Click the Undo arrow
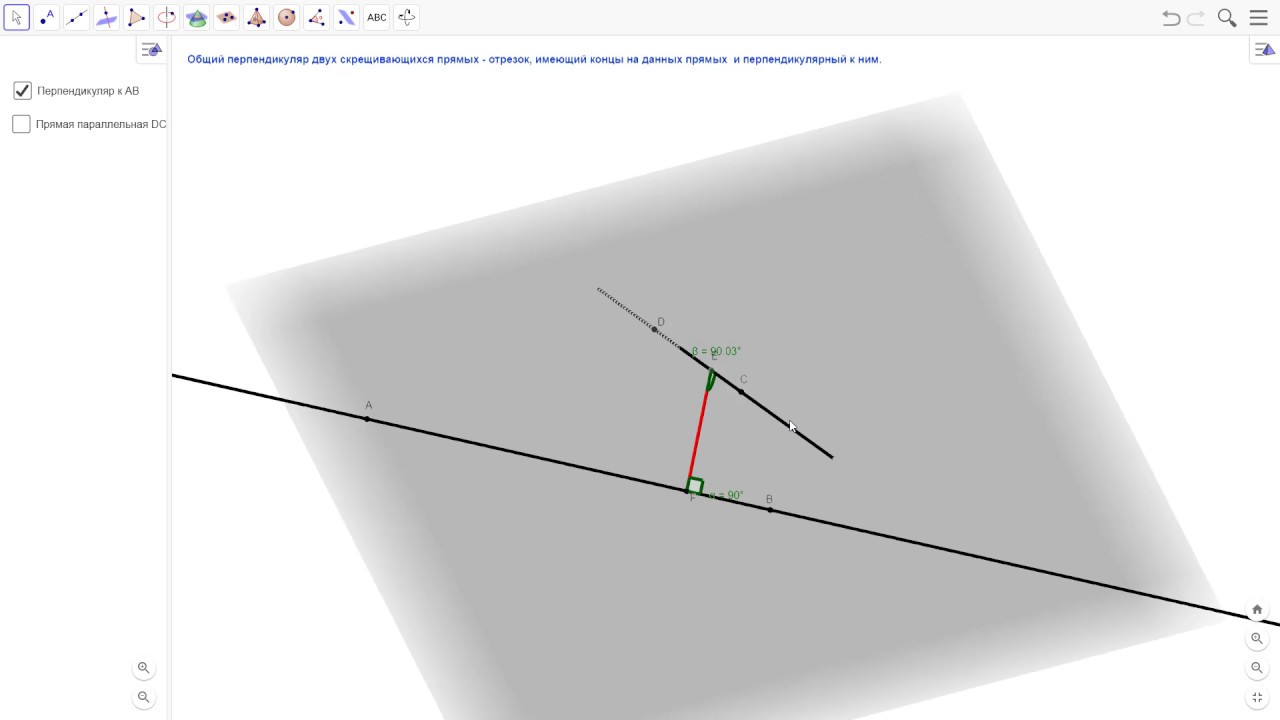Viewport: 1280px width, 720px height. 1171,18
